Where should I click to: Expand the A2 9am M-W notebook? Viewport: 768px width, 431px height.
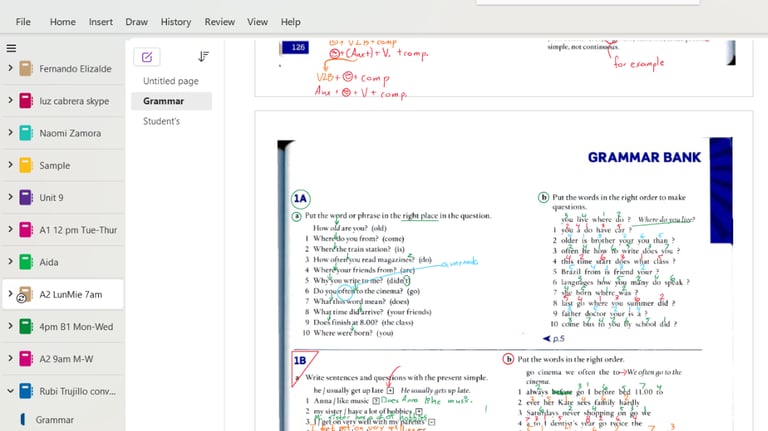10,359
